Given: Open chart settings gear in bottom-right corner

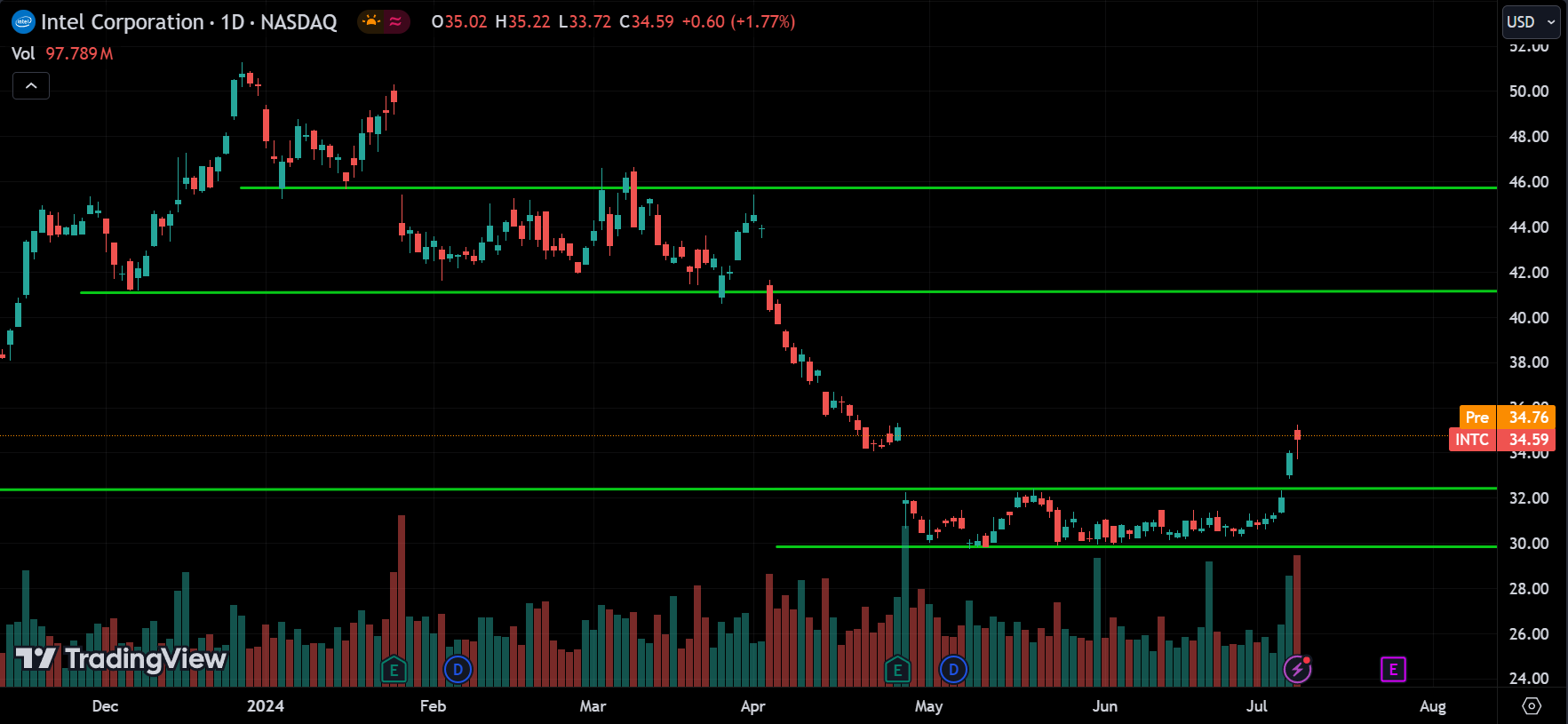Looking at the screenshot, I should (x=1532, y=706).
